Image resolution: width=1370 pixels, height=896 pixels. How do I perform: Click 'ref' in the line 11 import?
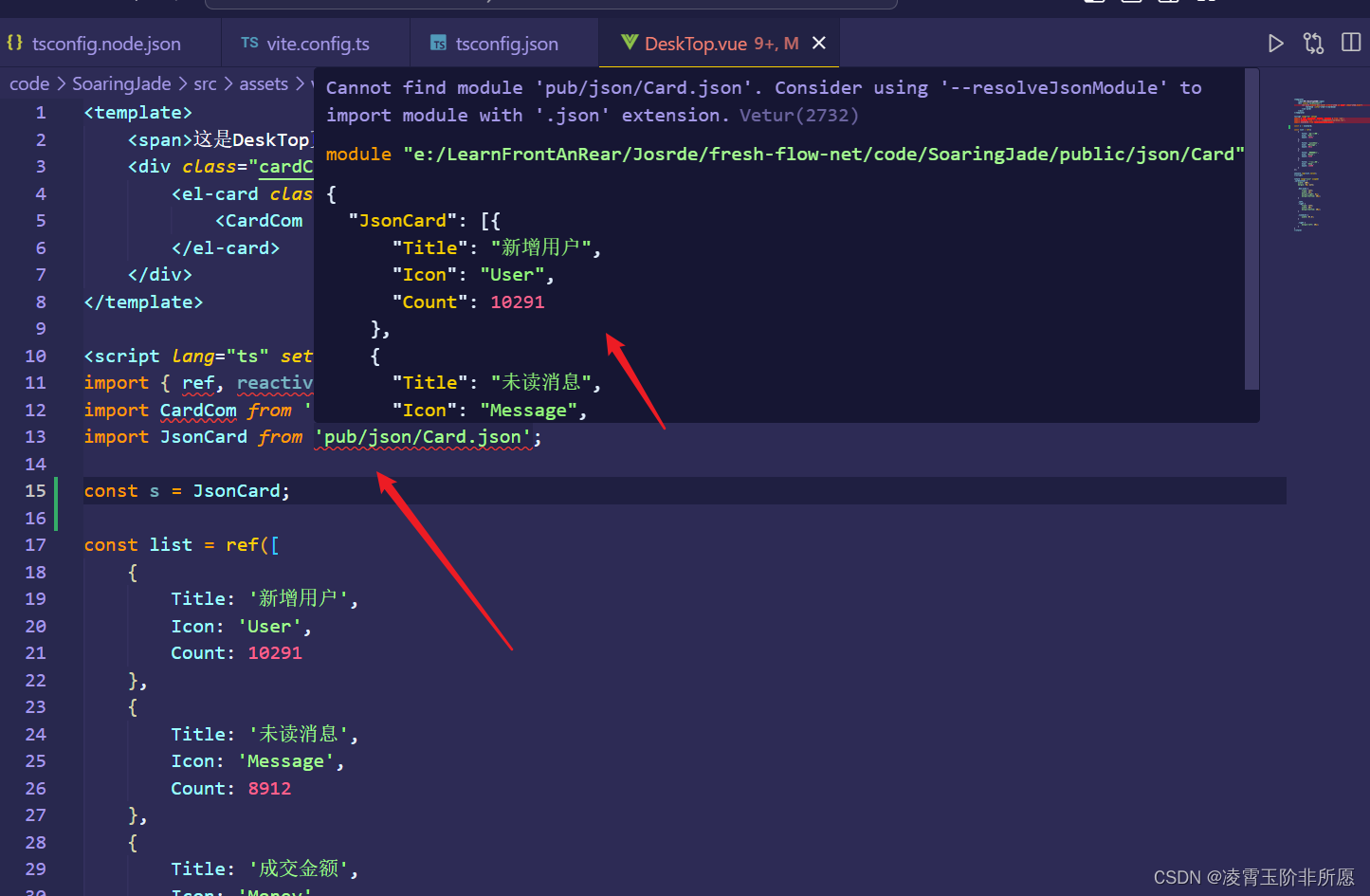pyautogui.click(x=198, y=383)
